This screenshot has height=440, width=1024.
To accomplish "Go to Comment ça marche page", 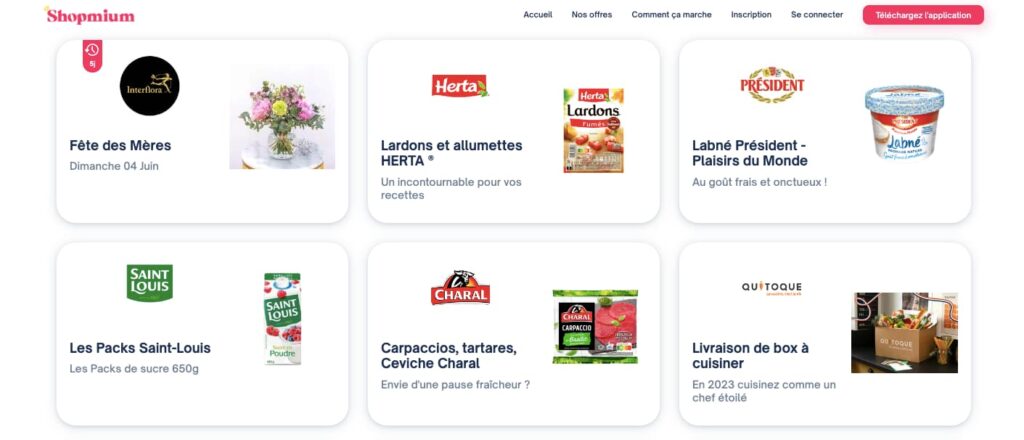I will pyautogui.click(x=671, y=14).
